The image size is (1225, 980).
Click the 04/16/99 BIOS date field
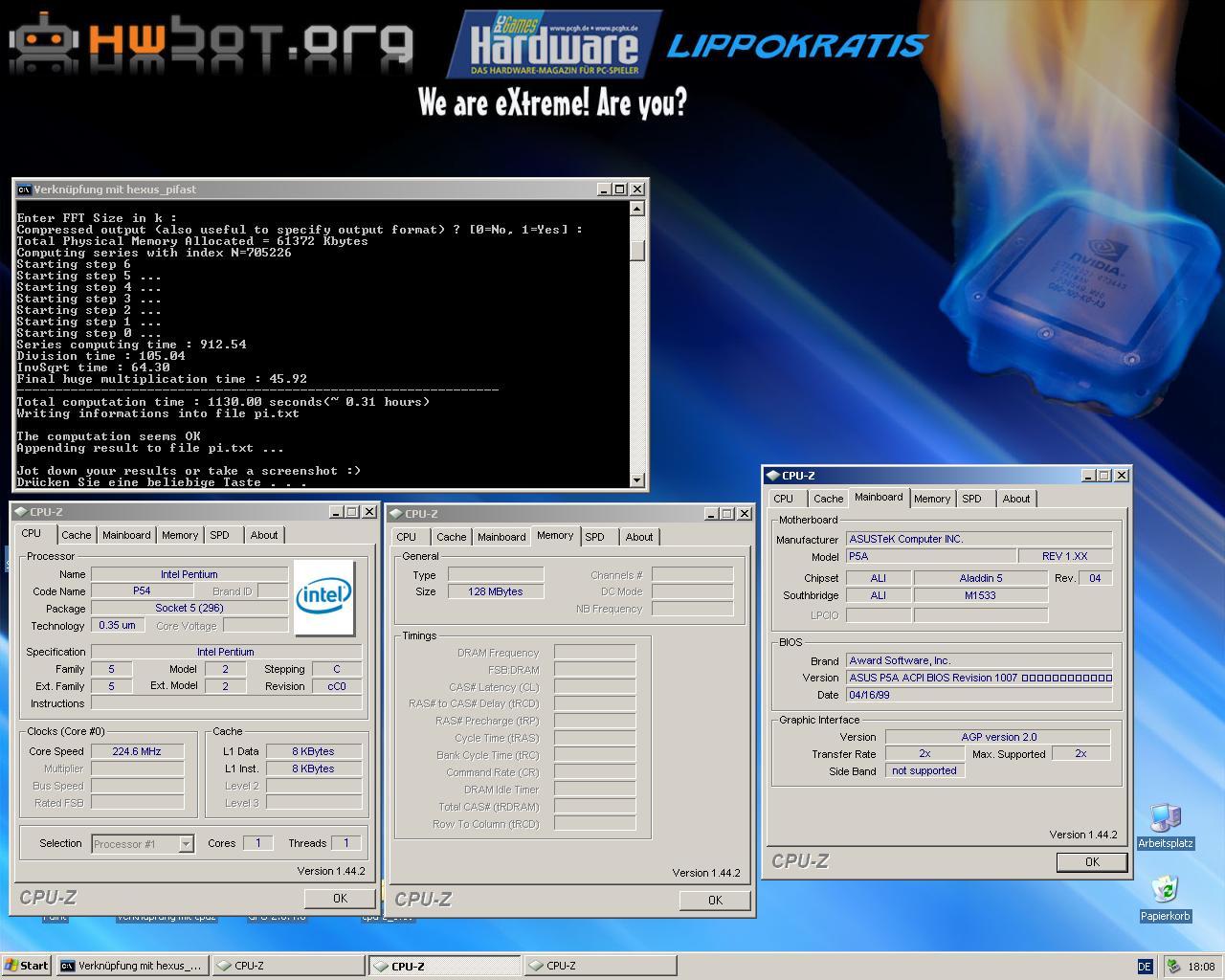(979, 696)
